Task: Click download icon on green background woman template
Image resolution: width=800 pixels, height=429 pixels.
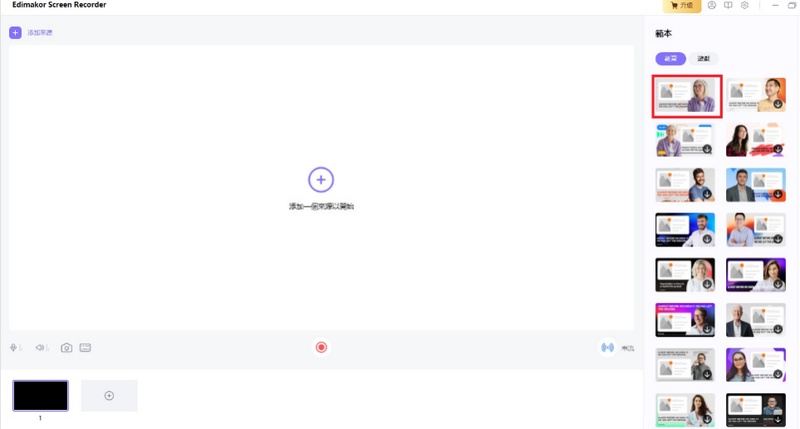Action: coord(707,419)
